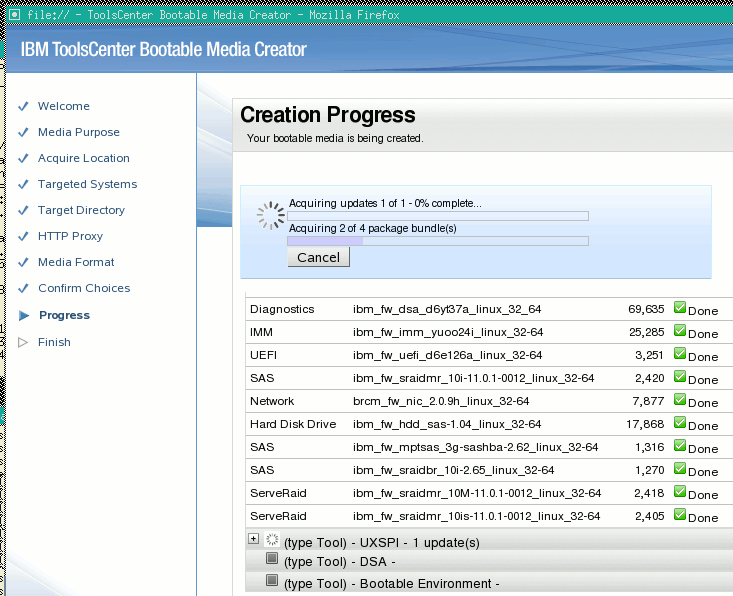This screenshot has height=596, width=733.
Task: Click ibm_fw_mptsas_3g-sashba-2.62 file name
Action: [475, 447]
